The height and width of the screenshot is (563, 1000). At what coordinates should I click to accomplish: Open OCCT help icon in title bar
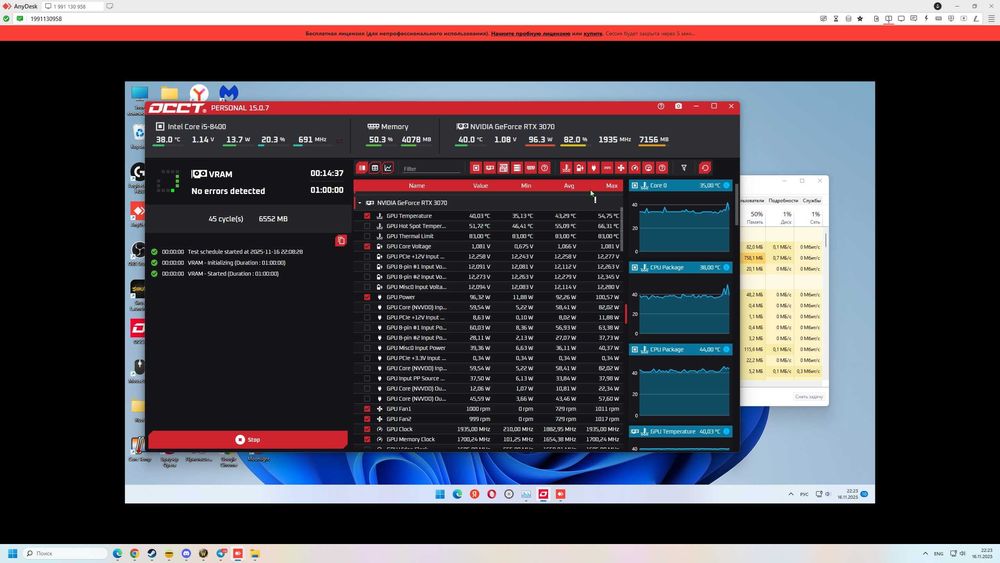[661, 106]
